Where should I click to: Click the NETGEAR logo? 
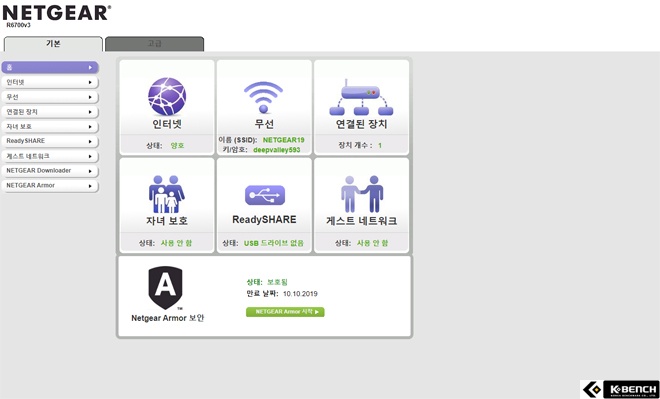tap(57, 13)
